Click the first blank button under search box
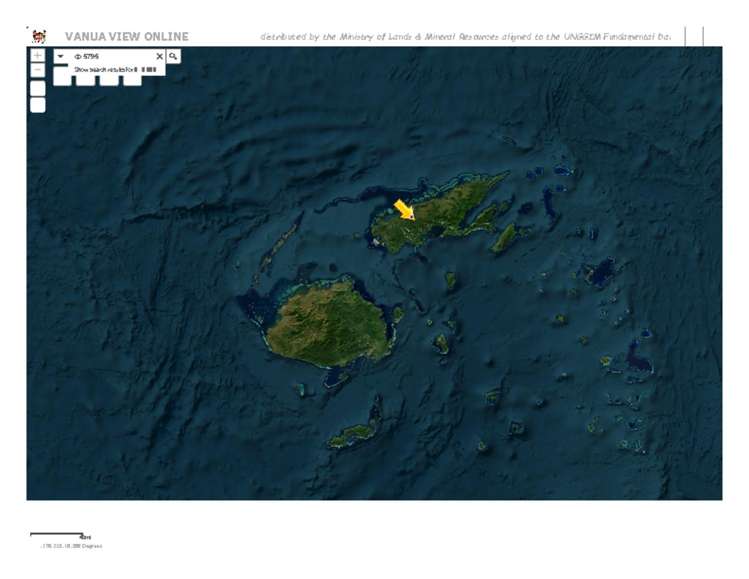This screenshot has width=749, height=579. (62, 80)
